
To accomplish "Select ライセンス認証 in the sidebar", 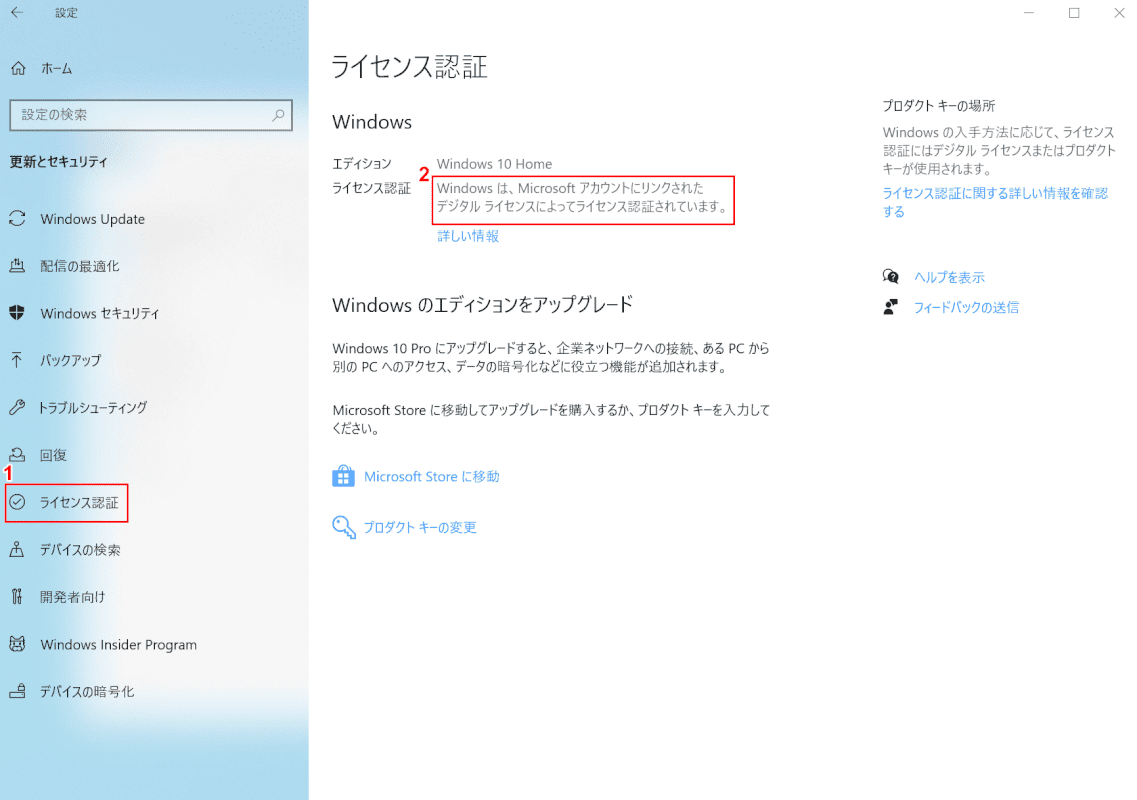I will 79,503.
